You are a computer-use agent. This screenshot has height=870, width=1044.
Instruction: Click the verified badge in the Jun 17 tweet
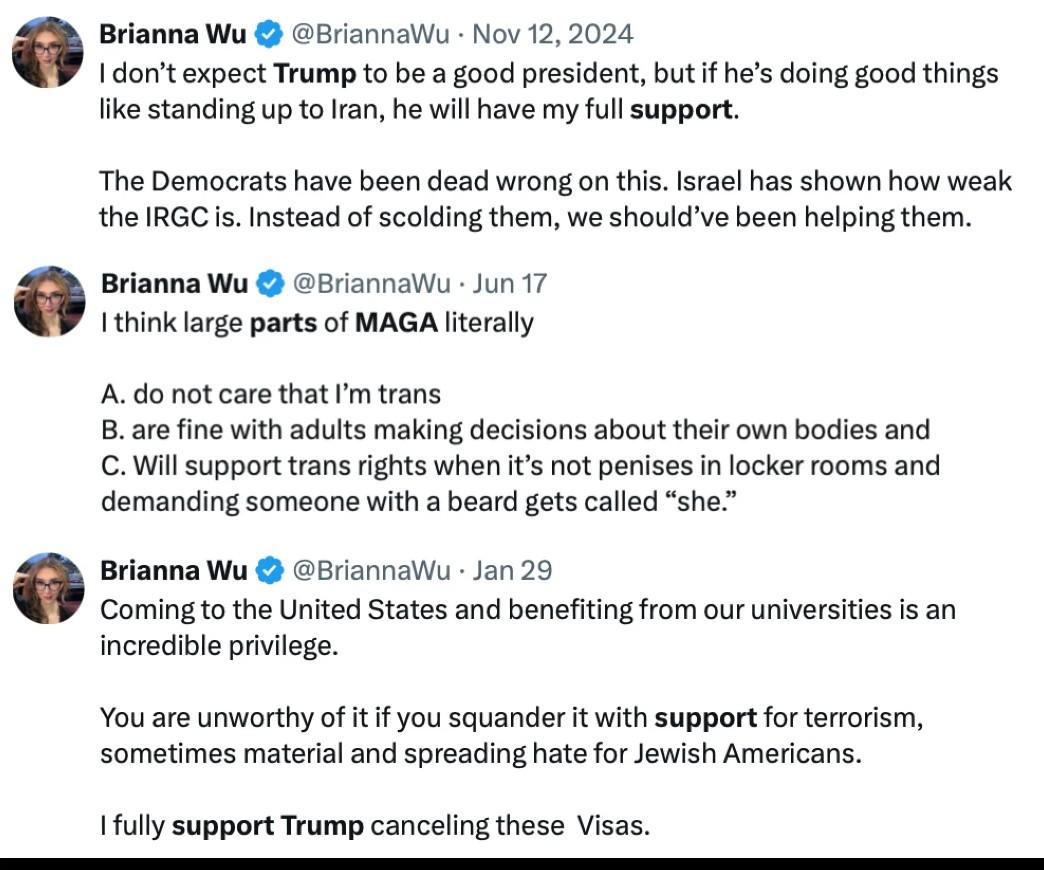coord(270,284)
